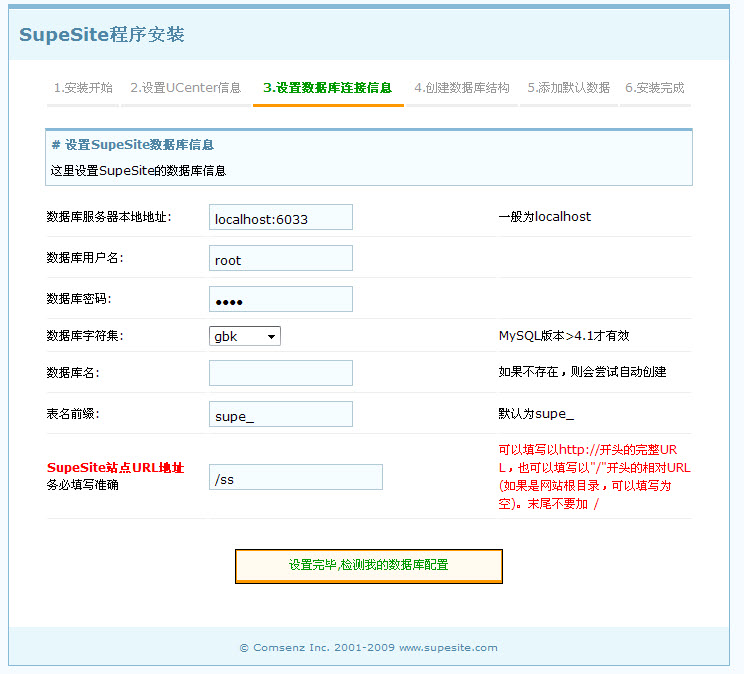The width and height of the screenshot is (744, 674).
Task: Click the hint 如果不存在,则会尝试自动创建
Action: click(x=582, y=372)
